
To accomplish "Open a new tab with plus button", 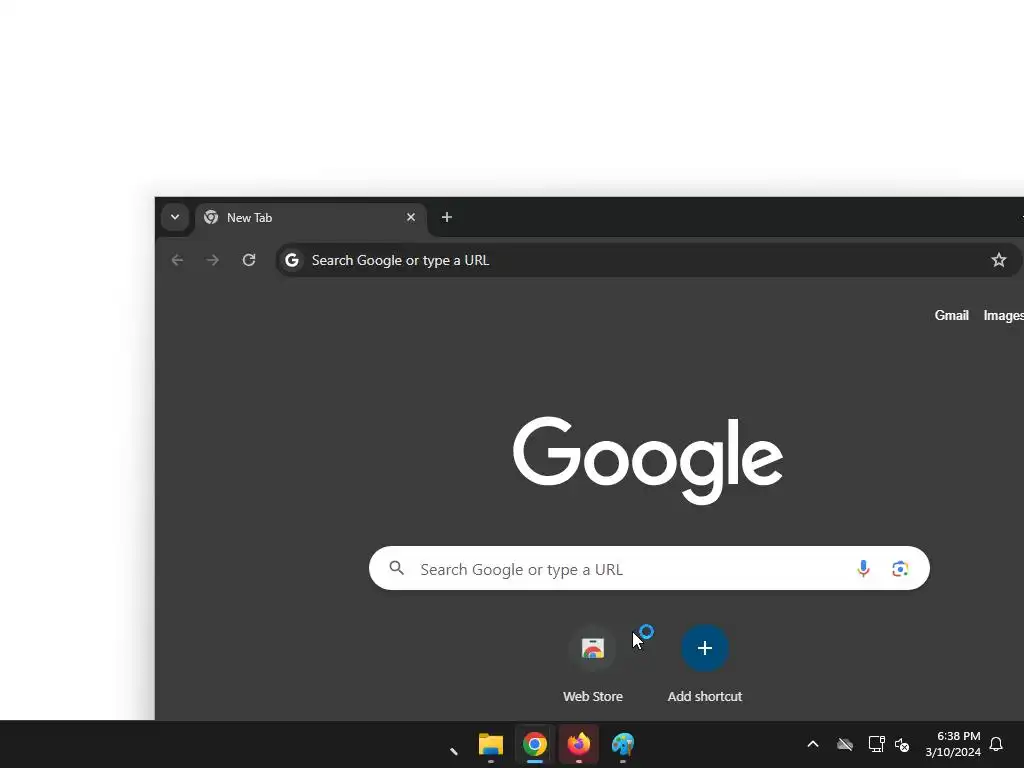I will pyautogui.click(x=447, y=217).
